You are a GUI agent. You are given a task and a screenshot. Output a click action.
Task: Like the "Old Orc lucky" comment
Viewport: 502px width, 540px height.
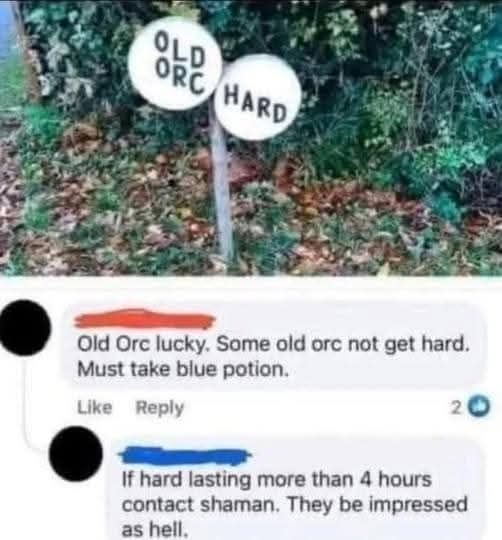click(95, 408)
